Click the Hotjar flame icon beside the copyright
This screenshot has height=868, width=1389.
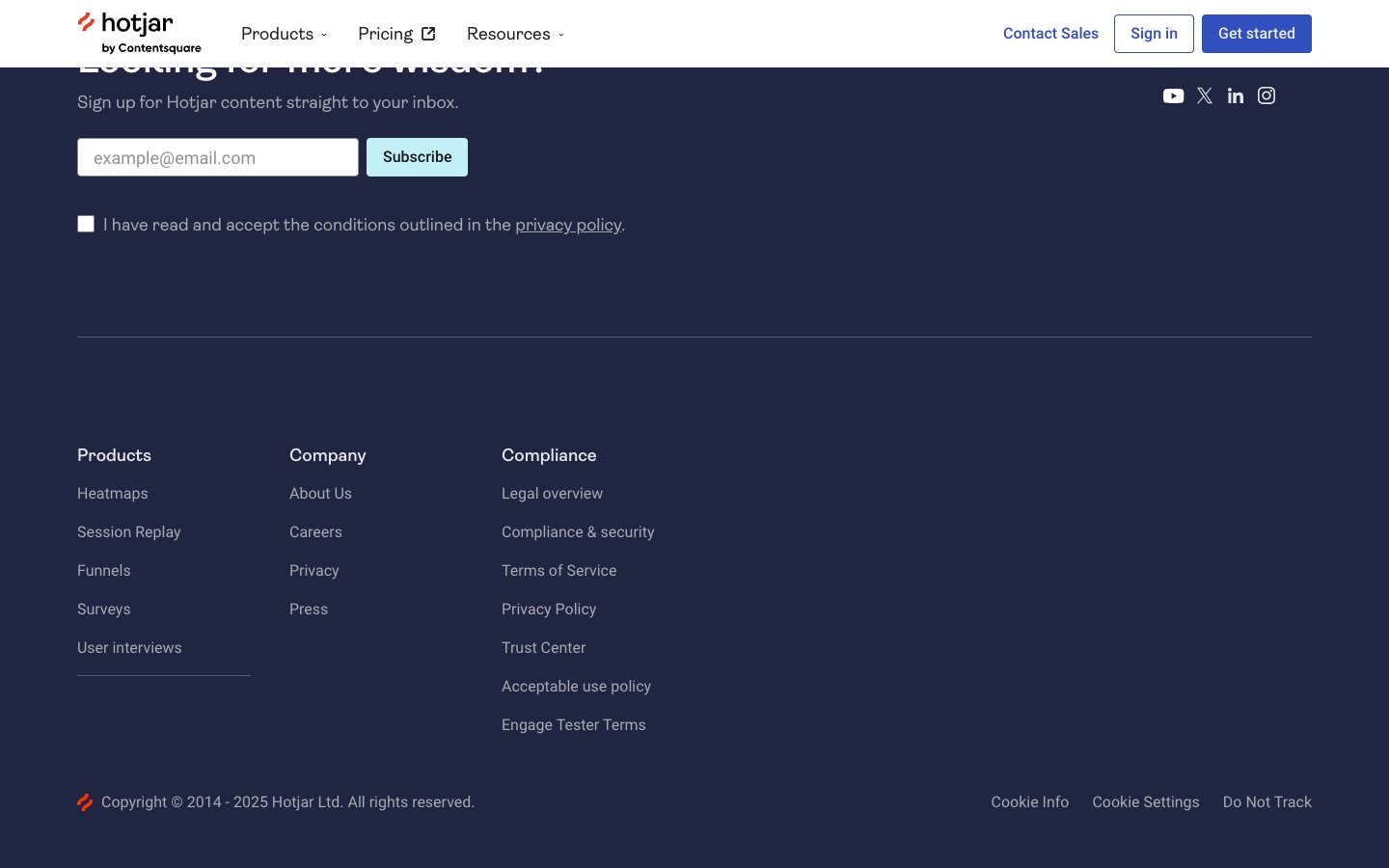pos(85,801)
